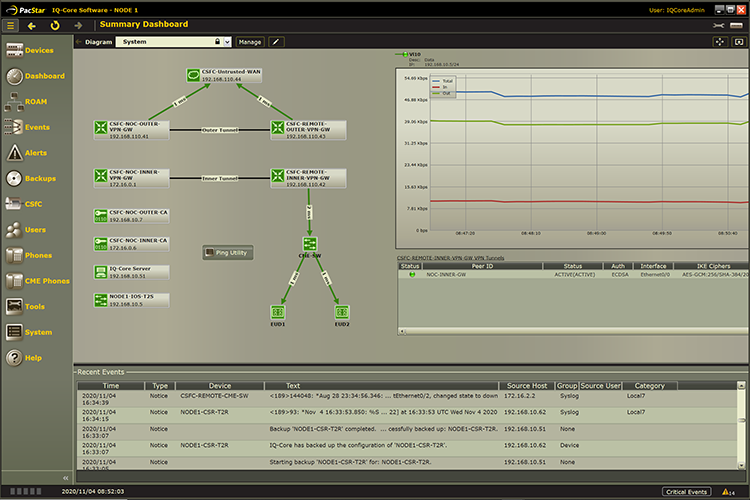750x500 pixels.
Task: Click the move/pan diagram icon
Action: pos(719,42)
